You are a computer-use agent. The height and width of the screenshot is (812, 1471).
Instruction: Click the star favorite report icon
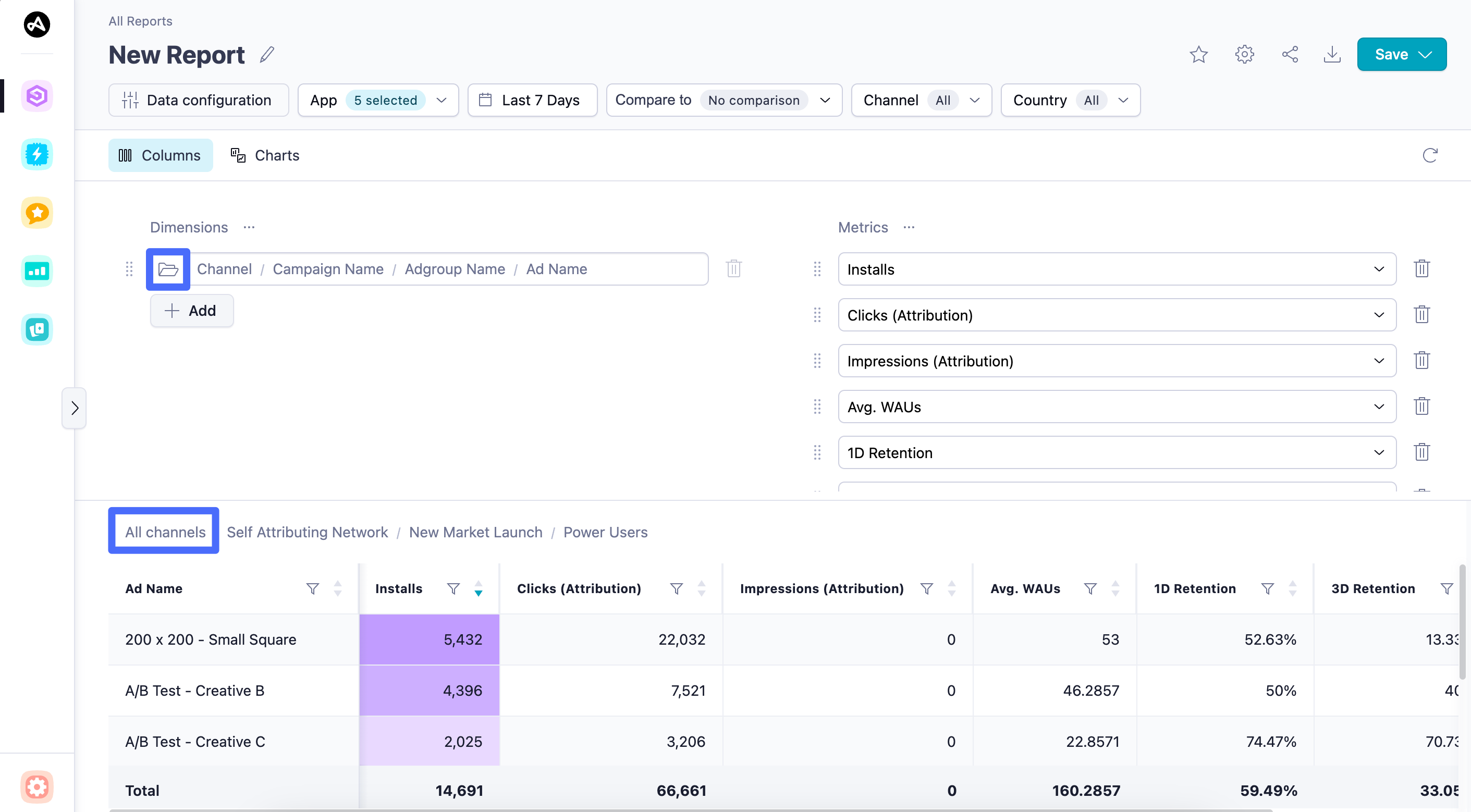pyautogui.click(x=1198, y=55)
